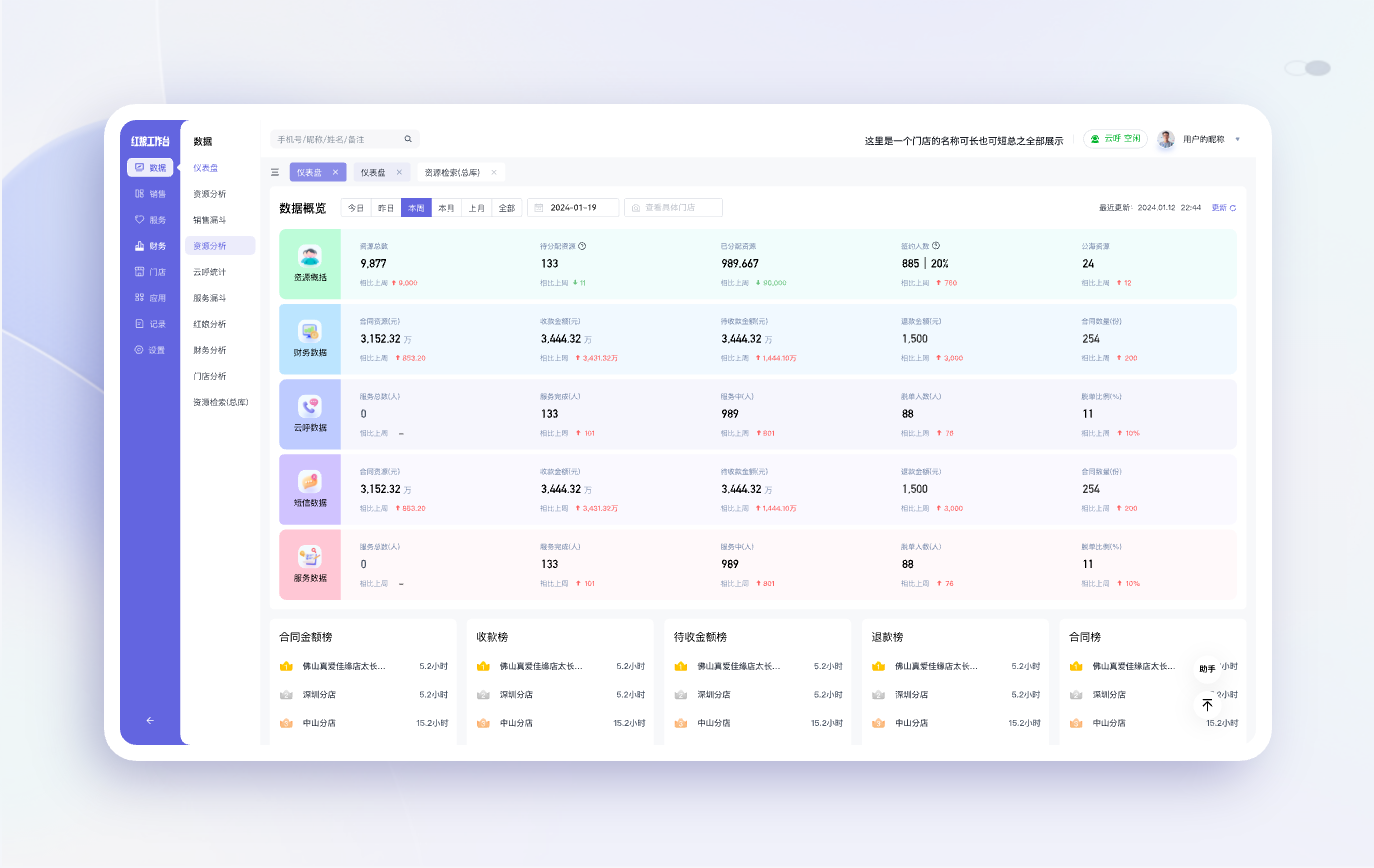Viewport: 1374px width, 868px height.
Task: Click the bronze crown beside 中山分店 in 退款榜
Action: 878,723
